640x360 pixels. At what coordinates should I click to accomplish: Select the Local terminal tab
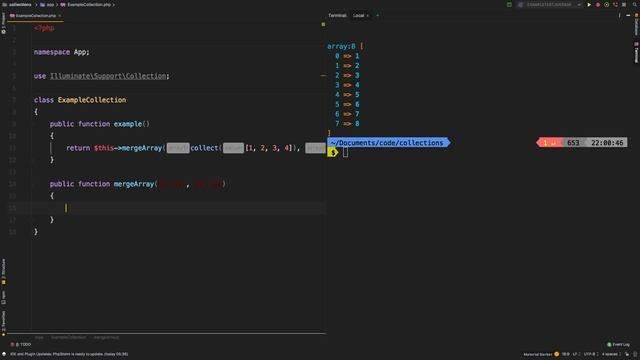pos(358,16)
